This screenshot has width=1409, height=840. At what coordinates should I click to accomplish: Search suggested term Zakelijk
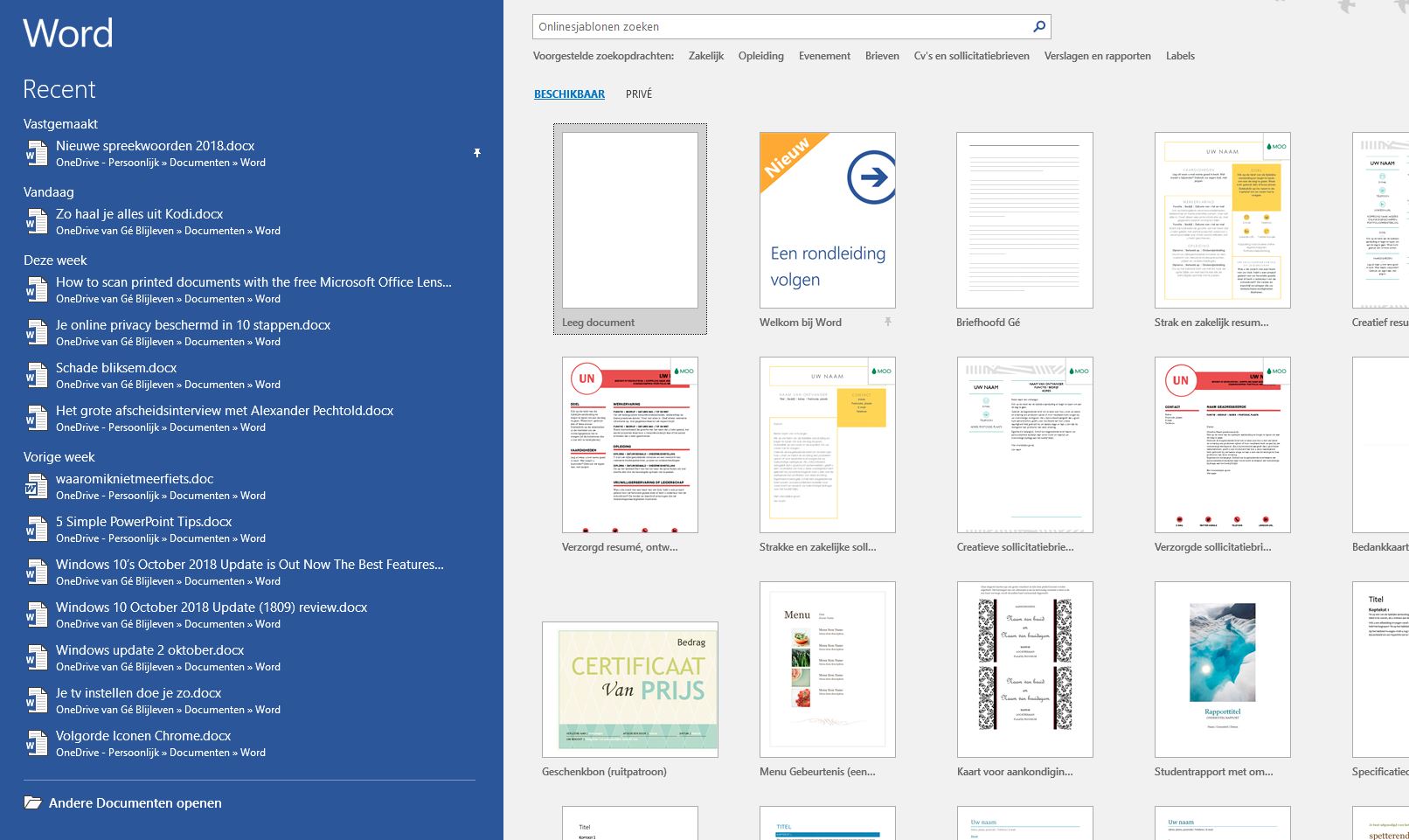click(706, 56)
